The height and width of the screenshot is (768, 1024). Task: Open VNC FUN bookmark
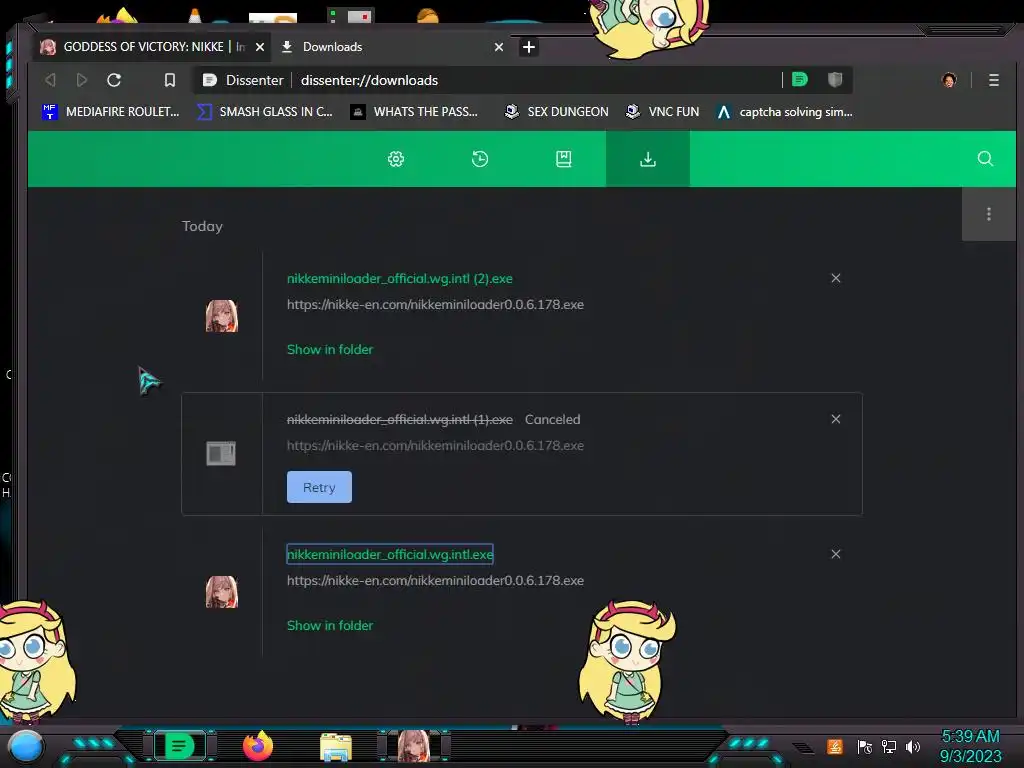[x=662, y=112]
